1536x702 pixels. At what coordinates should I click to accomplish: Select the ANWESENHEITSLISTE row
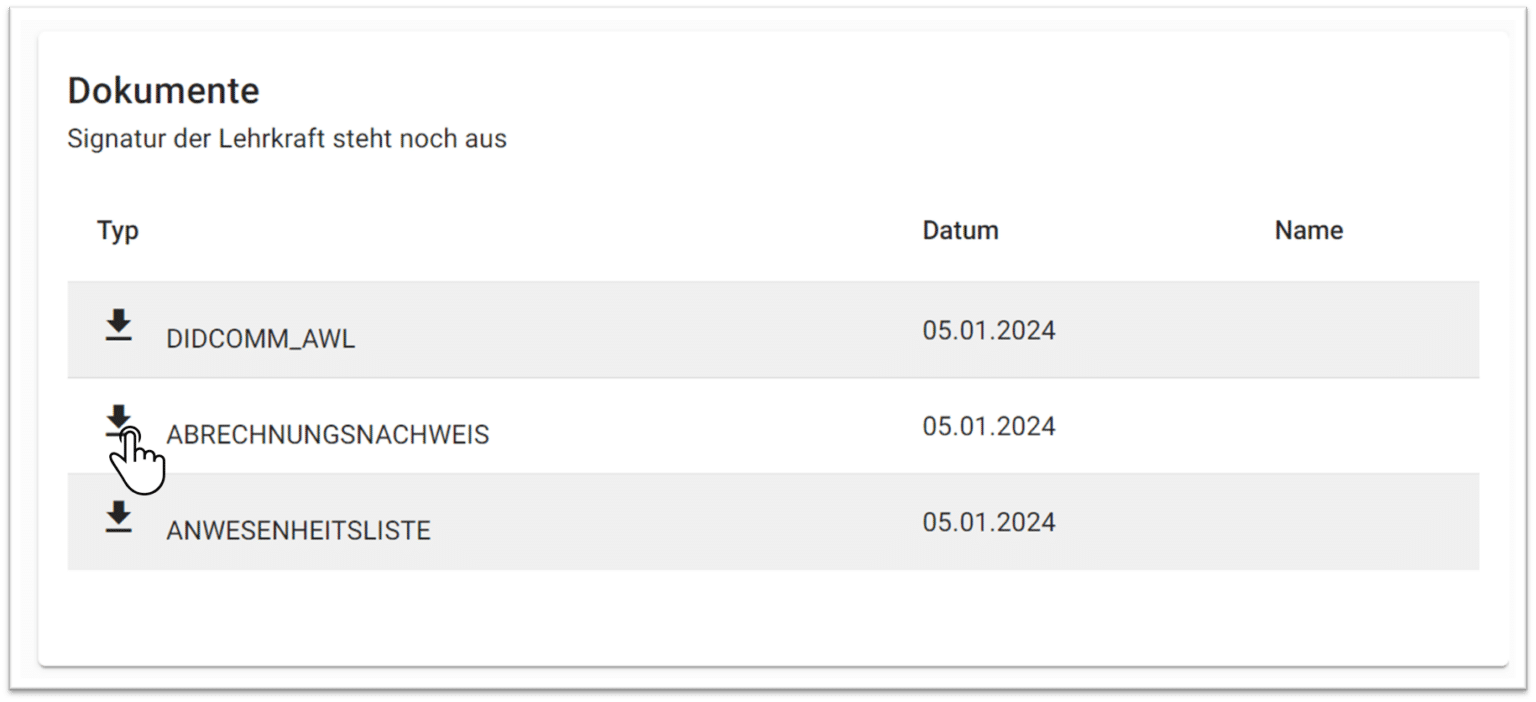click(x=600, y=522)
